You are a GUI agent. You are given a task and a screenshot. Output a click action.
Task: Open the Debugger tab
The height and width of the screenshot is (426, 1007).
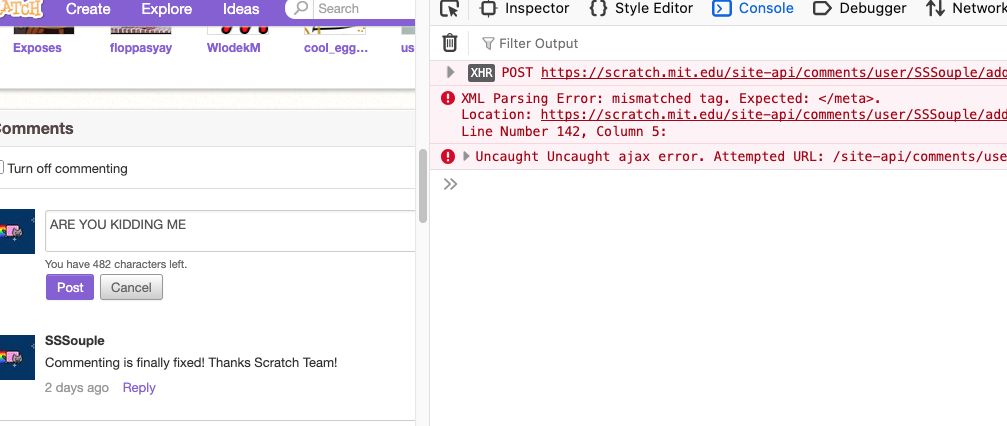[859, 8]
